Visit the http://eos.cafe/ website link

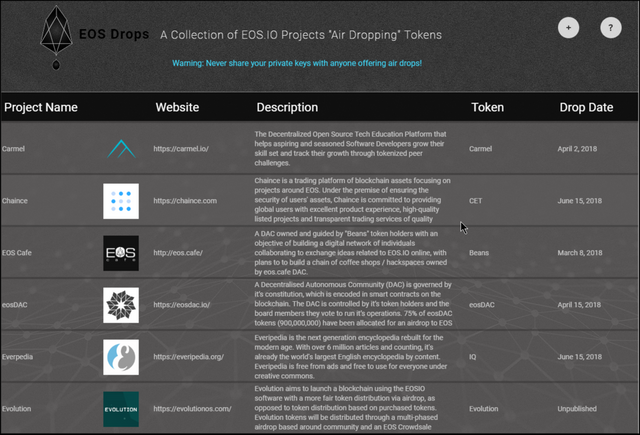(x=178, y=253)
